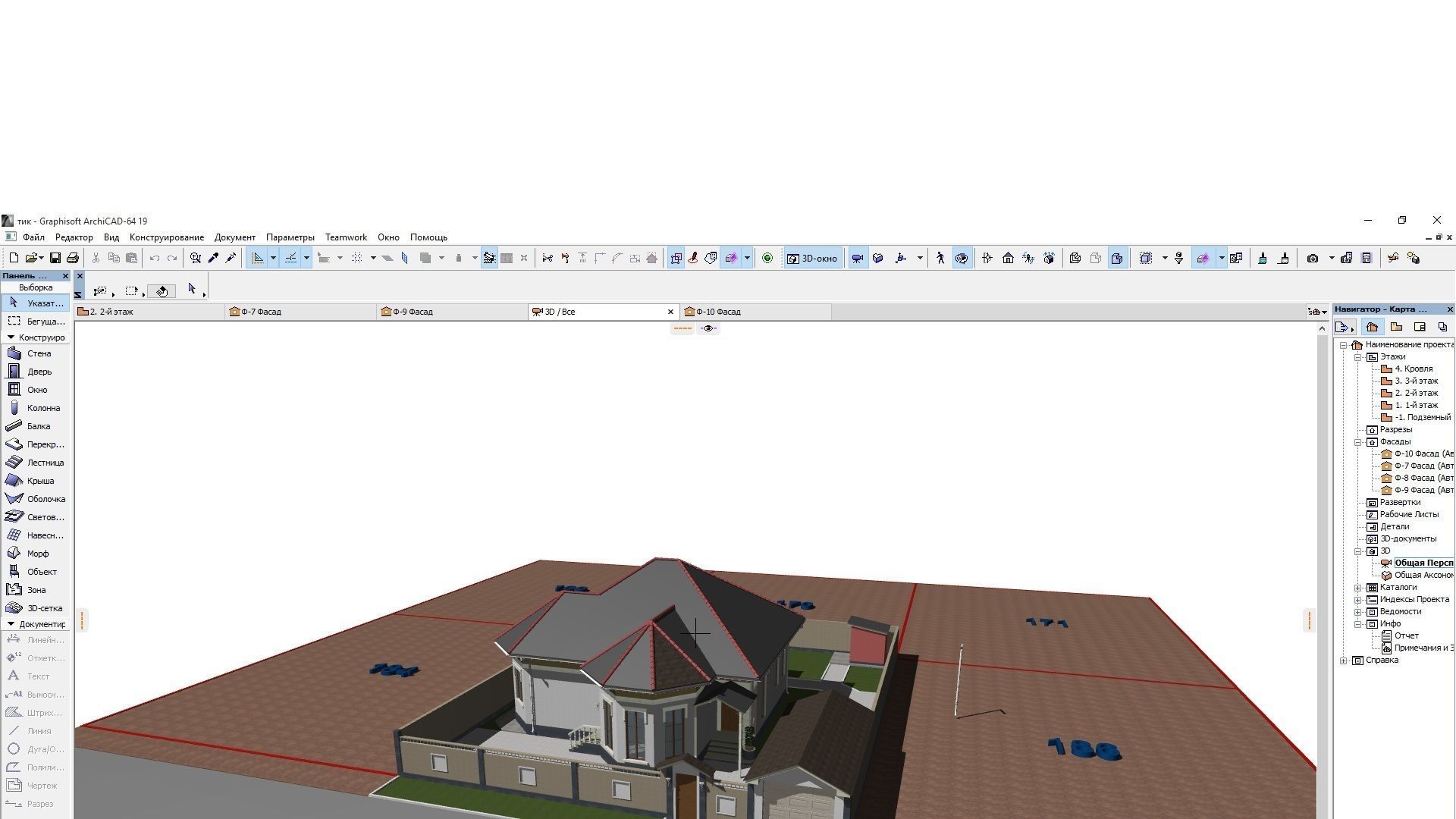Select Общая Аксонометрия in Navigator
This screenshot has width=1456, height=819.
click(1417, 576)
